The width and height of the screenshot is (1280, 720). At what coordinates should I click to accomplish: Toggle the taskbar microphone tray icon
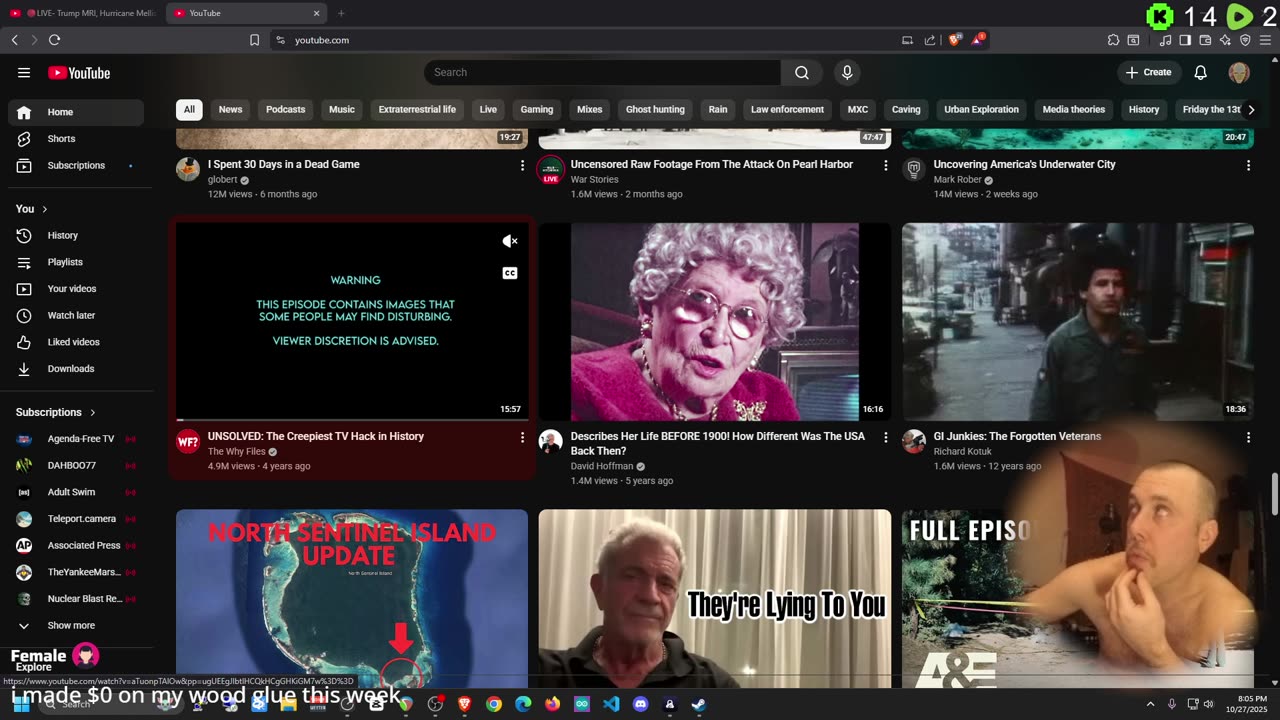pos(1172,704)
